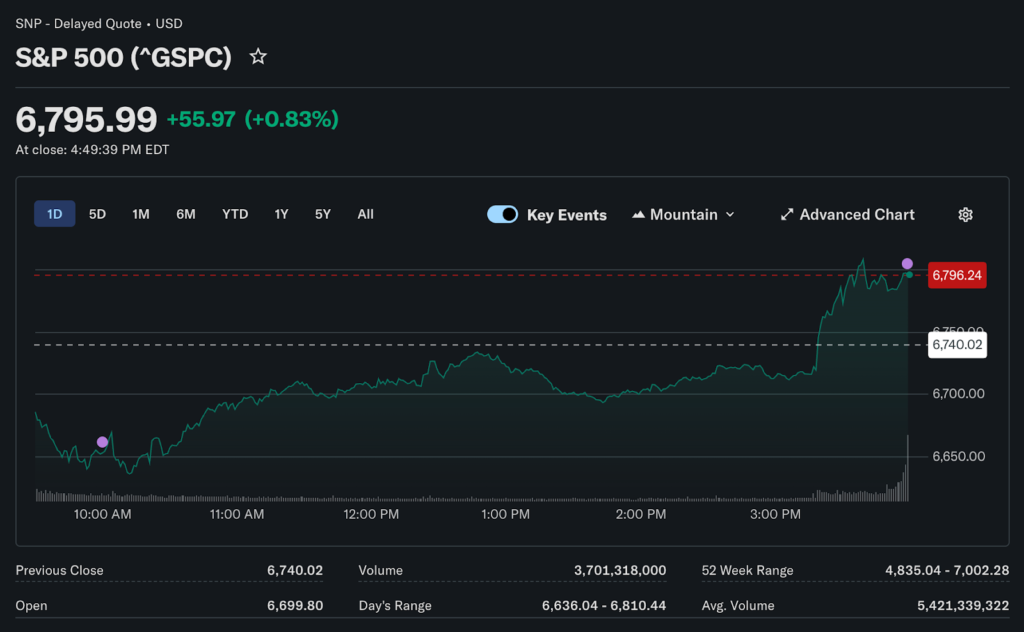Click the red 6,796.24 current price label

(957, 275)
